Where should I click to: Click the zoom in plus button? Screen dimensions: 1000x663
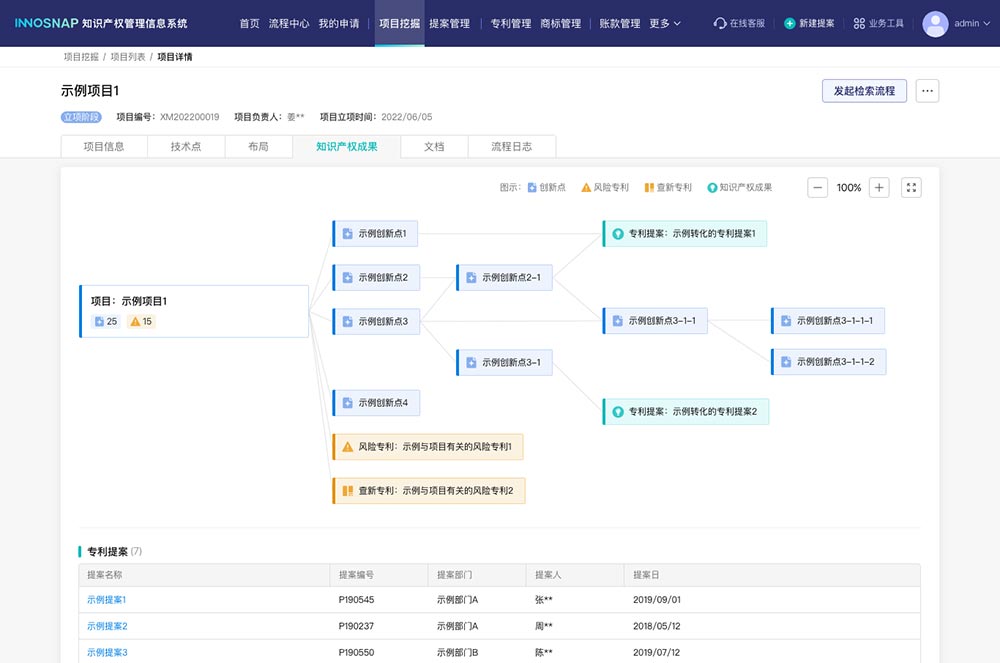point(878,187)
